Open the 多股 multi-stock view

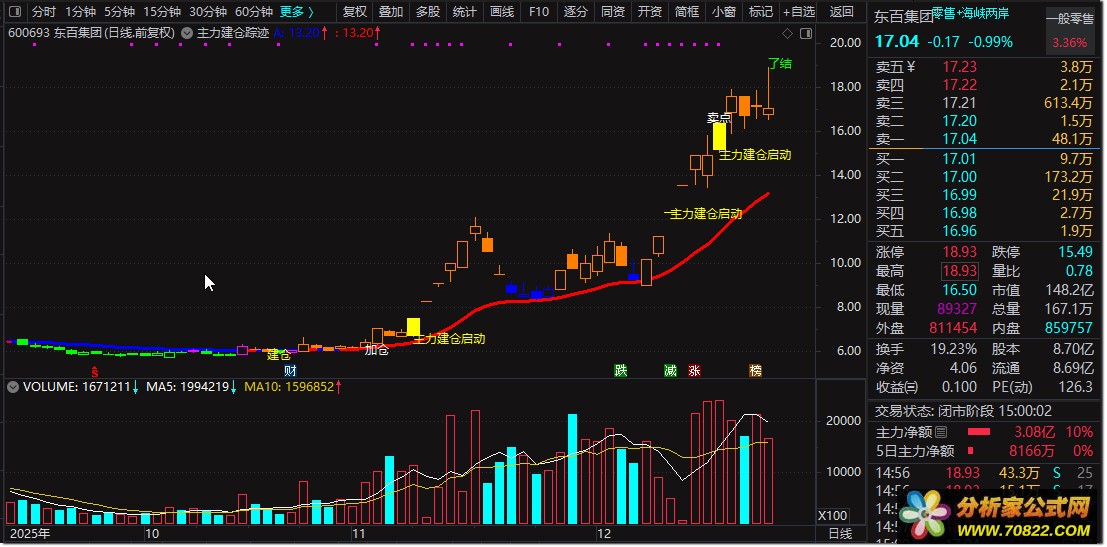click(427, 12)
